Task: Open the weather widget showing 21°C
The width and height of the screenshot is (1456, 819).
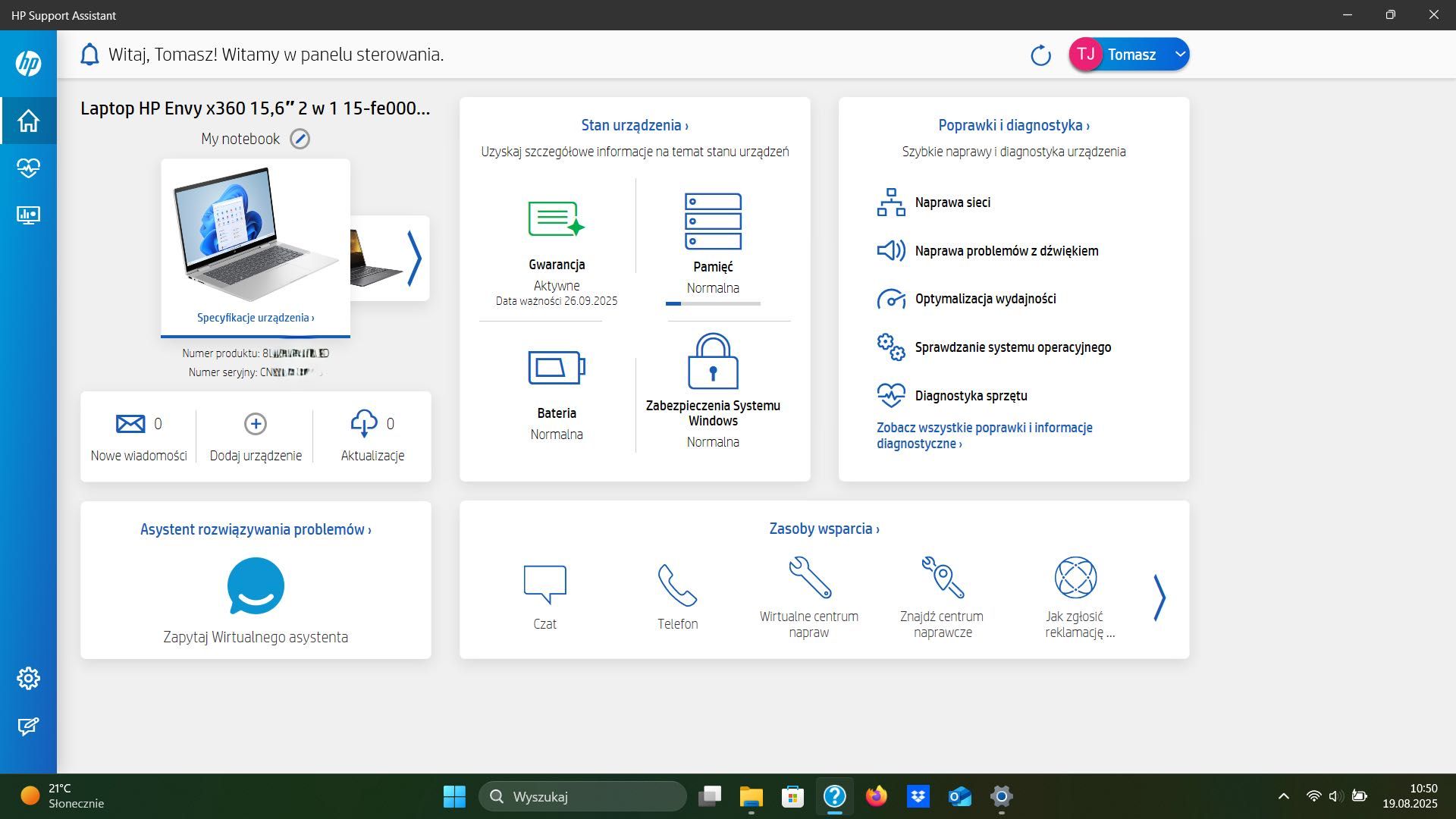Action: (x=62, y=796)
